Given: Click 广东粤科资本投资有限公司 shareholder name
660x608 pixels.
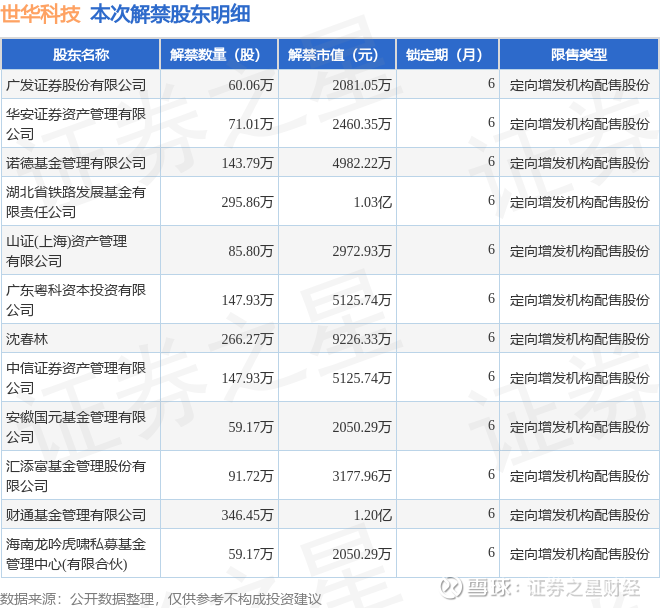Looking at the screenshot, I should (x=76, y=300).
